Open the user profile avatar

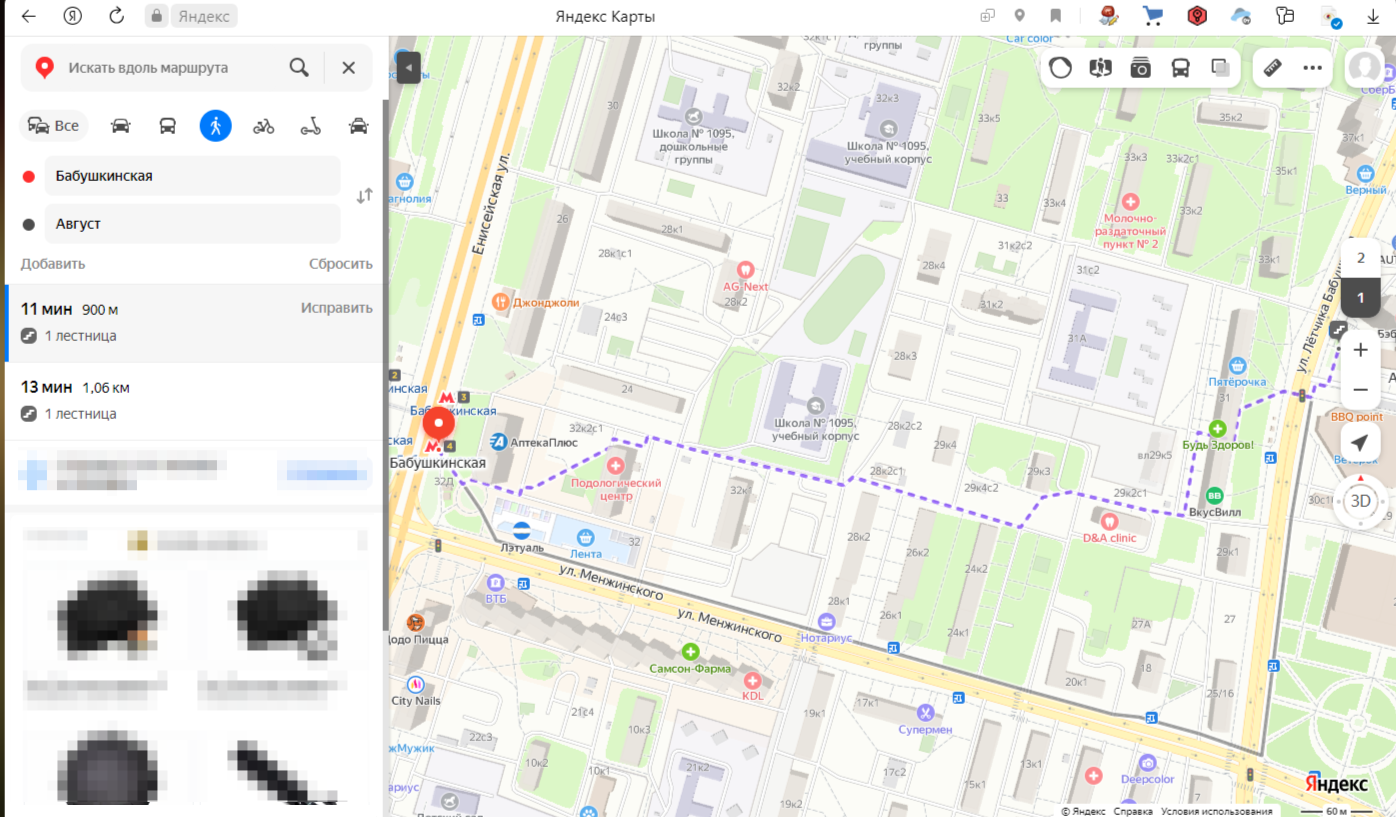coord(1364,68)
